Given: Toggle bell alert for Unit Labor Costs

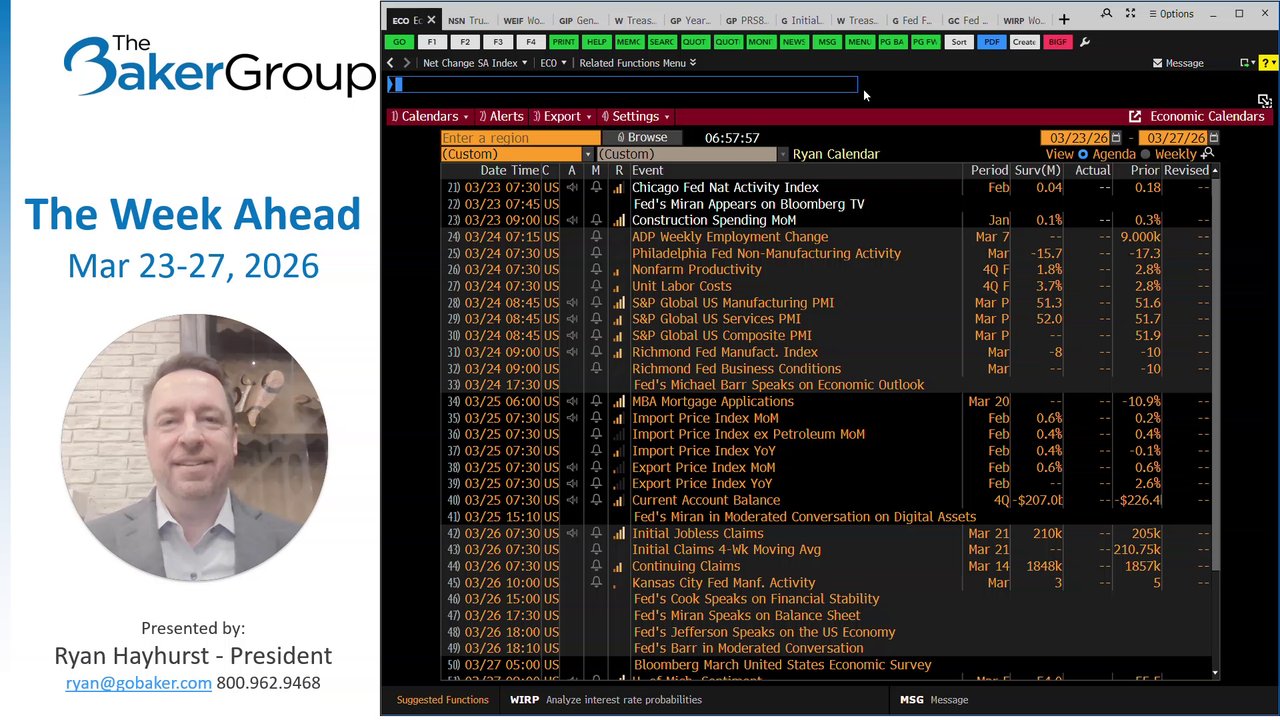Looking at the screenshot, I should [x=596, y=286].
